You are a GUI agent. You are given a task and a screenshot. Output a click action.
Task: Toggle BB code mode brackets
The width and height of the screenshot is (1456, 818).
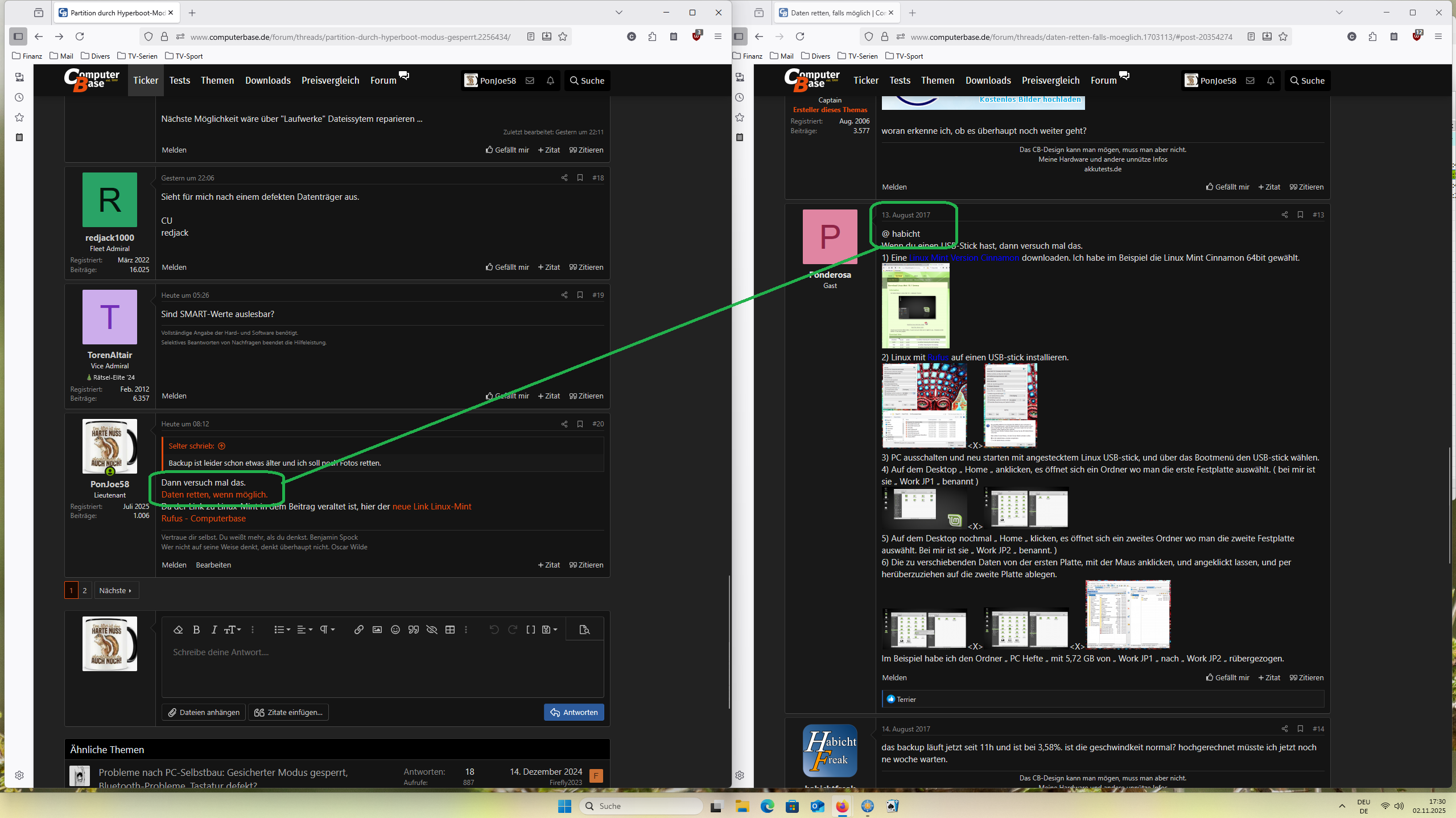pyautogui.click(x=530, y=630)
